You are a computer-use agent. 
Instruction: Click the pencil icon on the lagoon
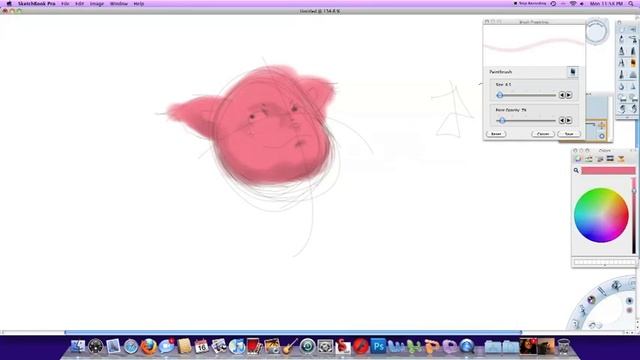(601, 291)
